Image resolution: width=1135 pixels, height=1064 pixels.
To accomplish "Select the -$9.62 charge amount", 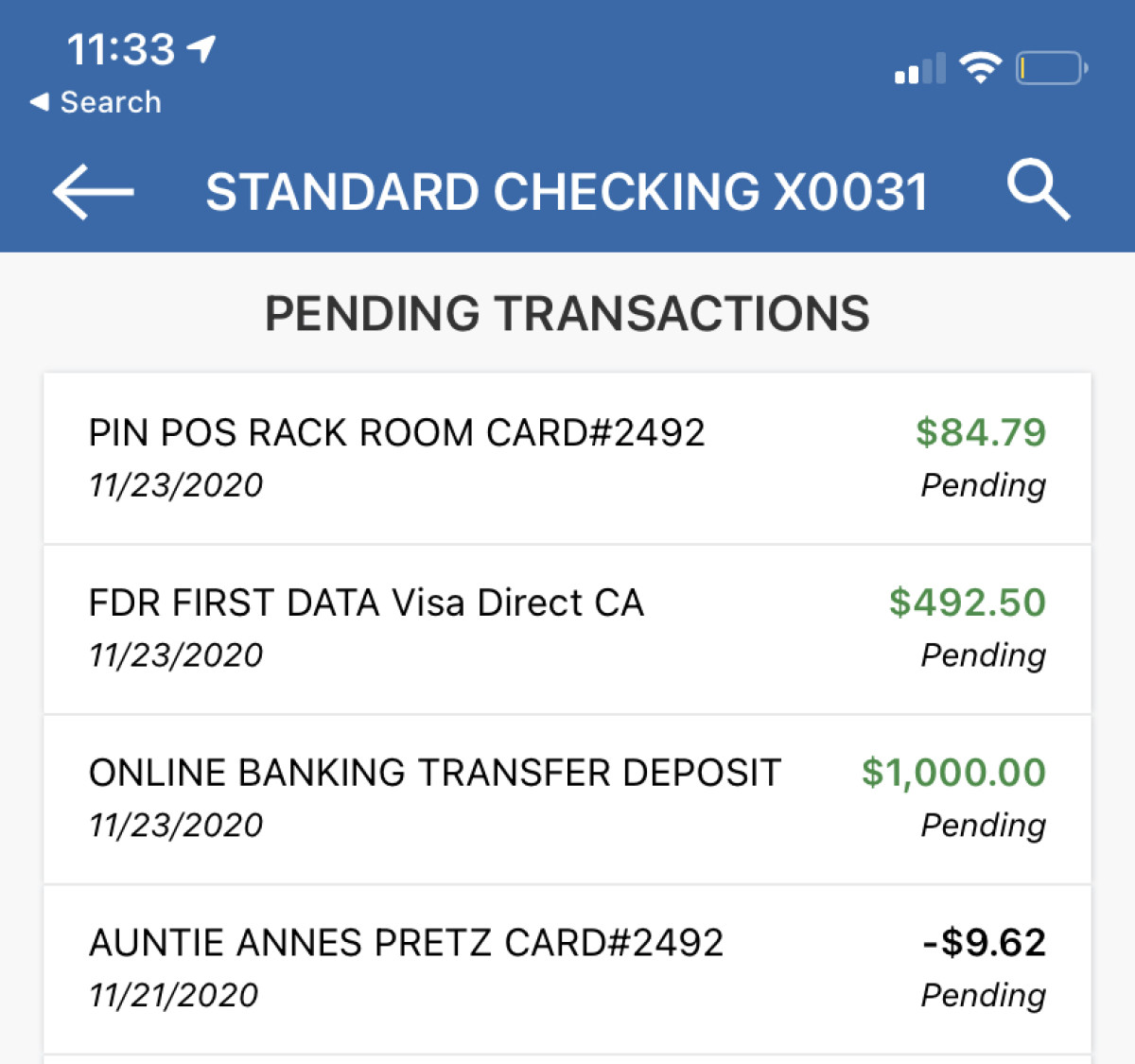I will point(985,943).
